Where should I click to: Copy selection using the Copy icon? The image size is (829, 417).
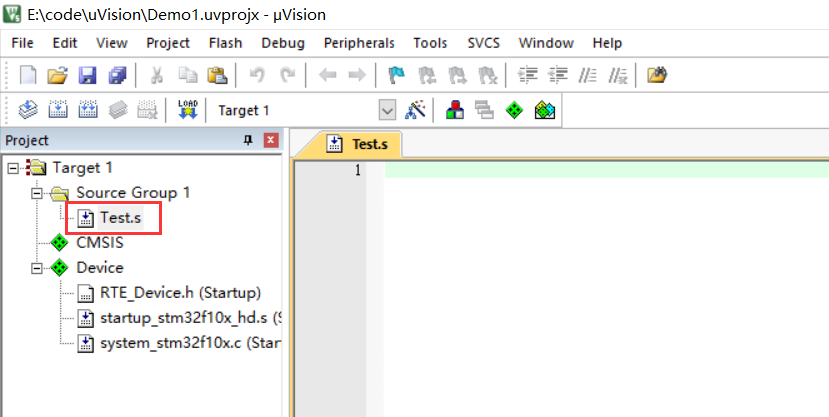[187, 76]
